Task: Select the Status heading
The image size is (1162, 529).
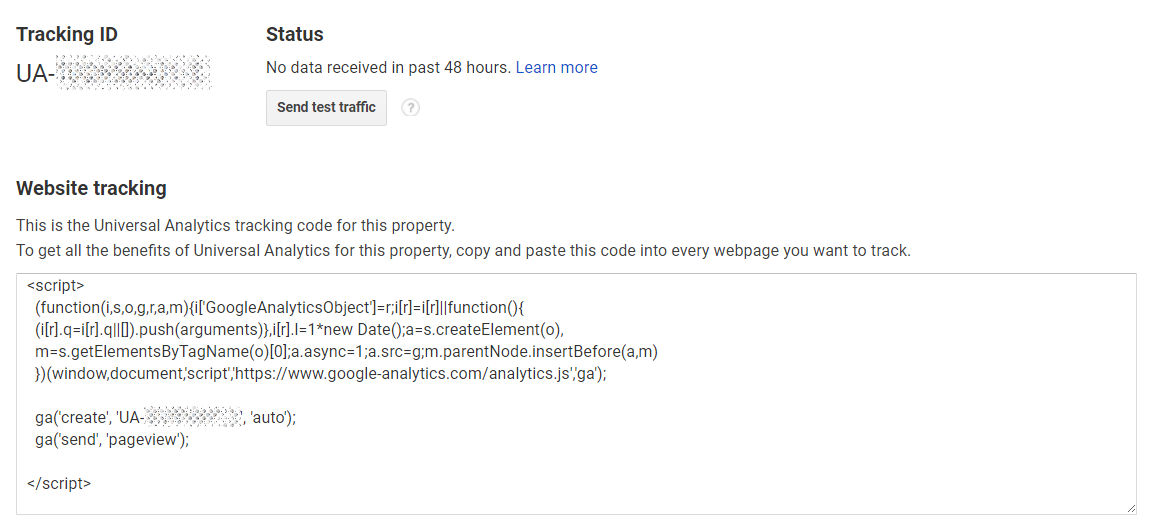Action: coord(294,34)
